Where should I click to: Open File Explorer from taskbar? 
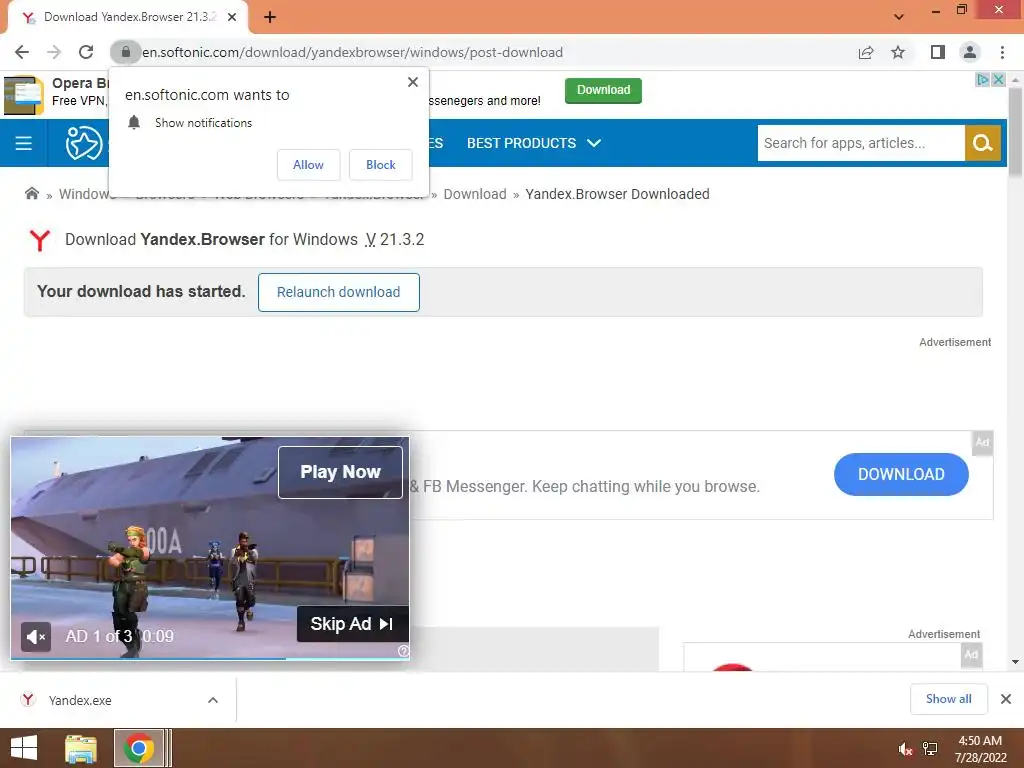click(x=81, y=748)
